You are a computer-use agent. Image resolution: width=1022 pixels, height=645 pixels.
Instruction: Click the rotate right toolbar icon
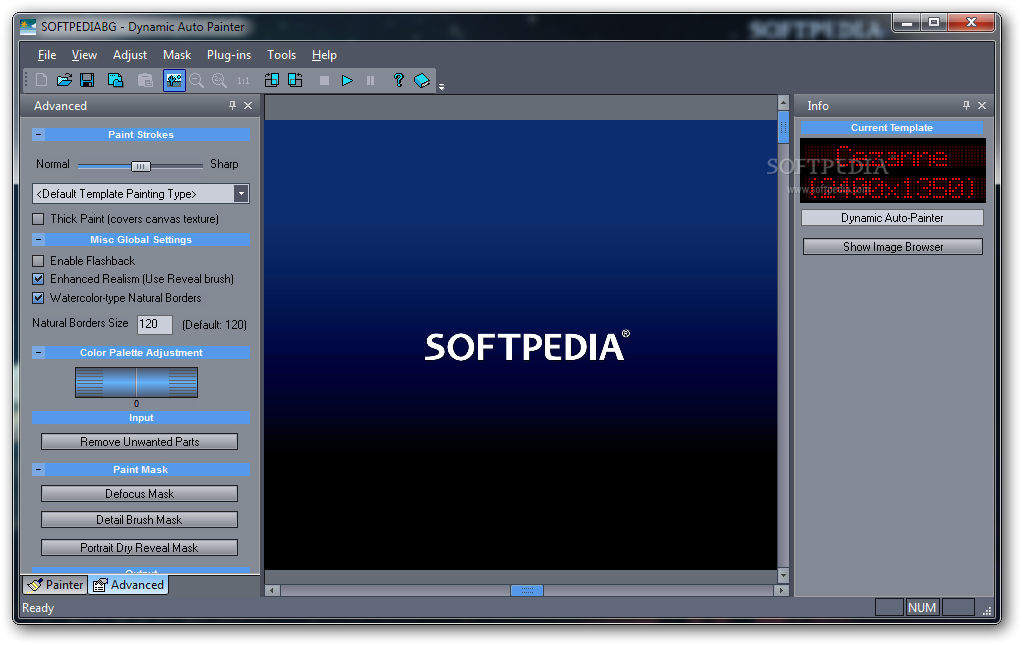[x=295, y=80]
